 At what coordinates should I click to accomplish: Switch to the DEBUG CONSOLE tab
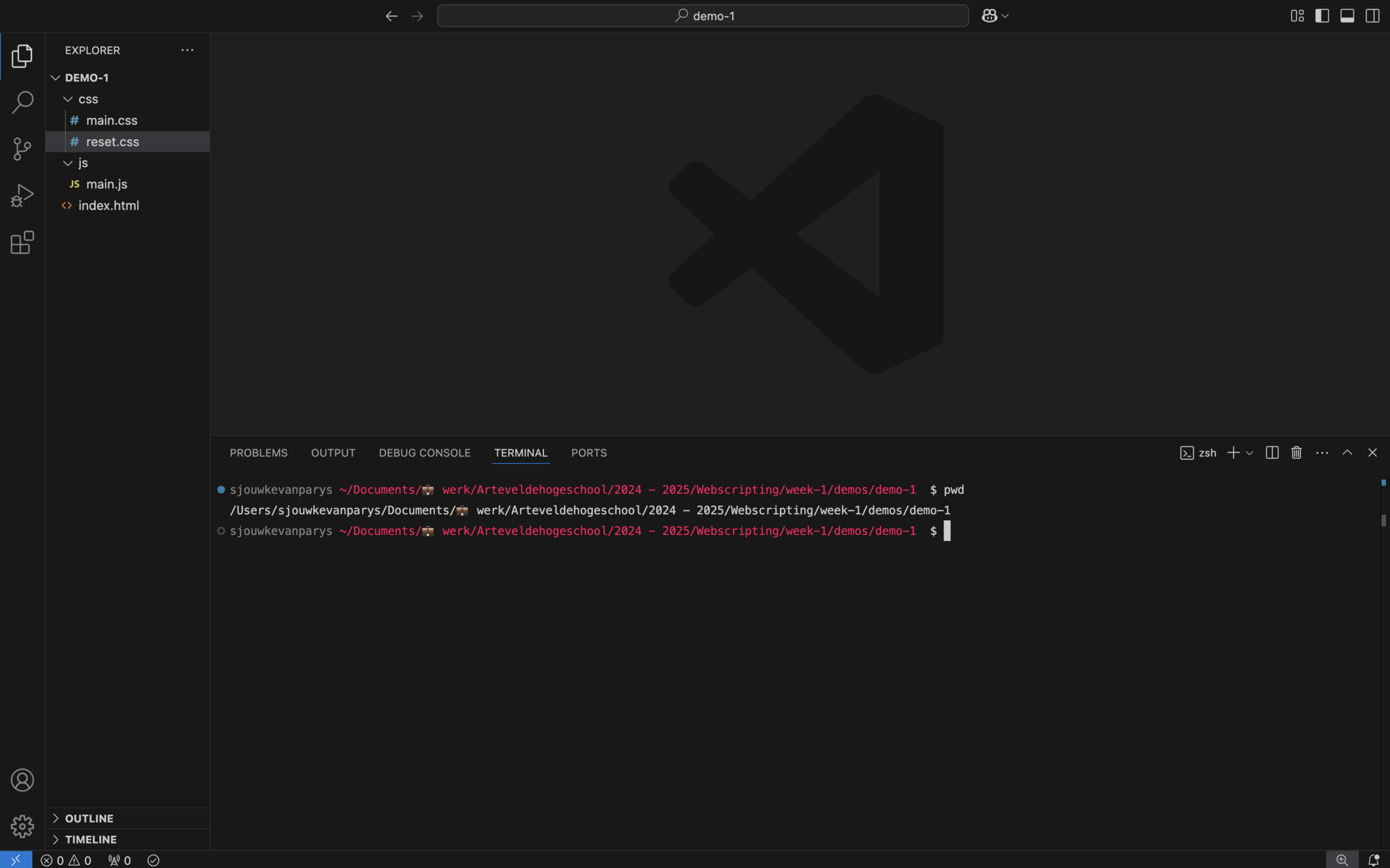[x=425, y=453]
